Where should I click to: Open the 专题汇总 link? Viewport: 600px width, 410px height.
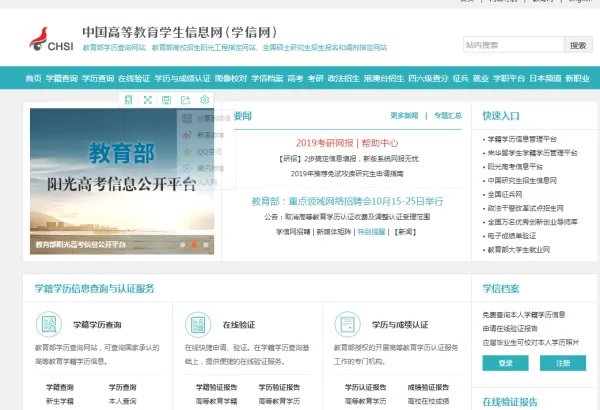[x=448, y=116]
